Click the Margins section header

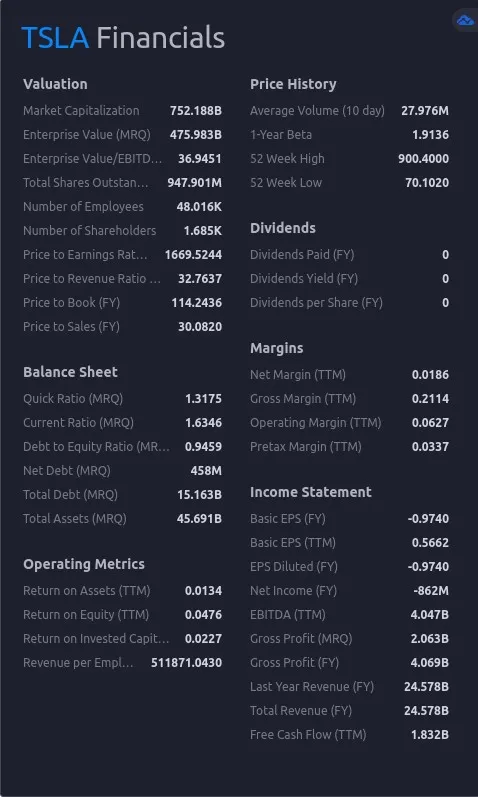pyautogui.click(x=277, y=348)
